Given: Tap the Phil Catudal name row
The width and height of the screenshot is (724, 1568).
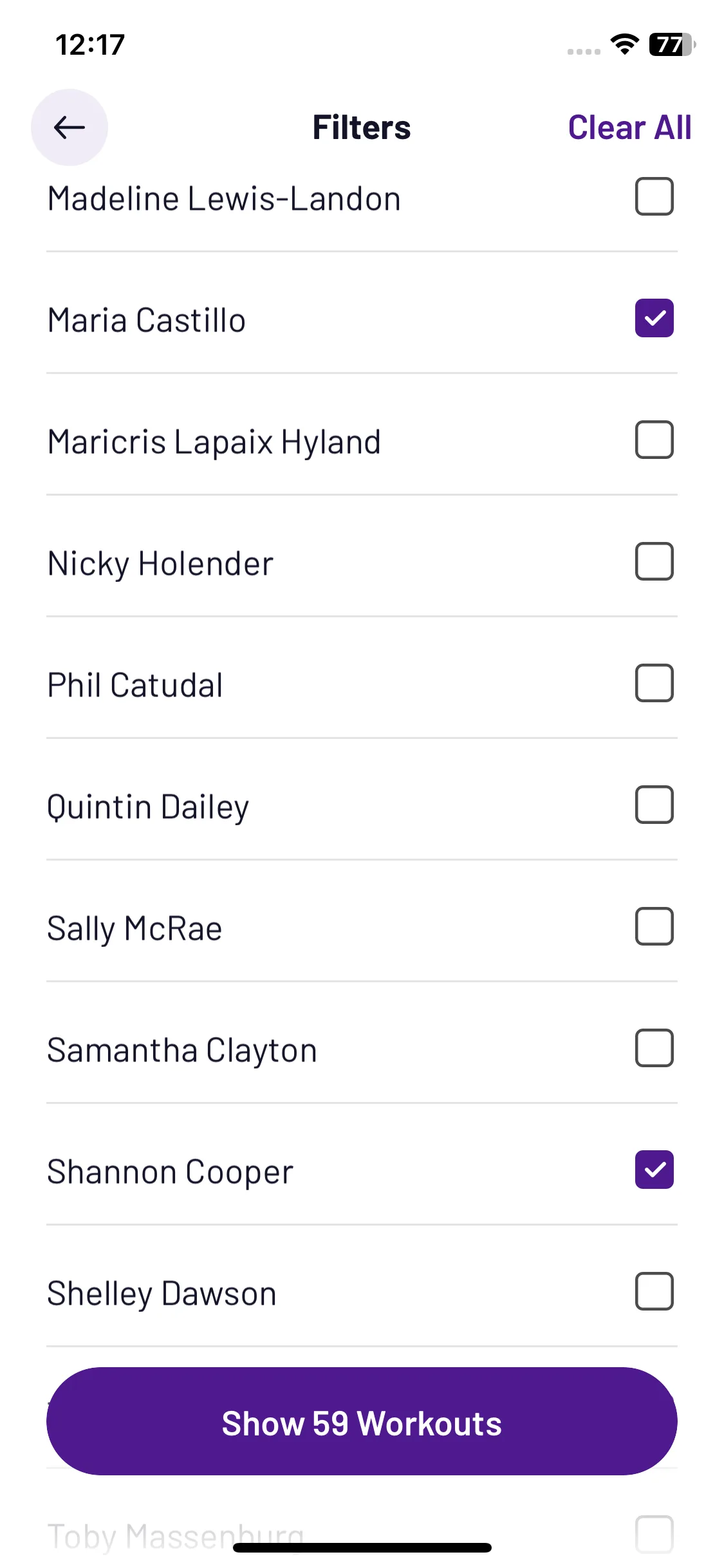Looking at the screenshot, I should pos(362,684).
